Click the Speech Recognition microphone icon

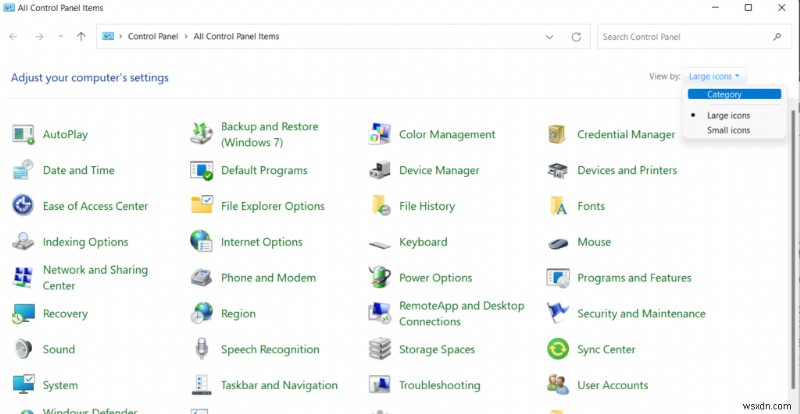pyautogui.click(x=202, y=349)
